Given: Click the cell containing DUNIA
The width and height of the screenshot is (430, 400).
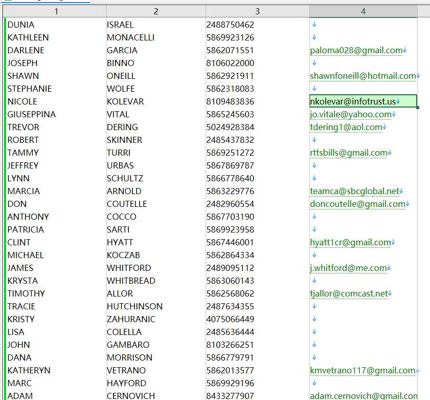Looking at the screenshot, I should (56, 25).
